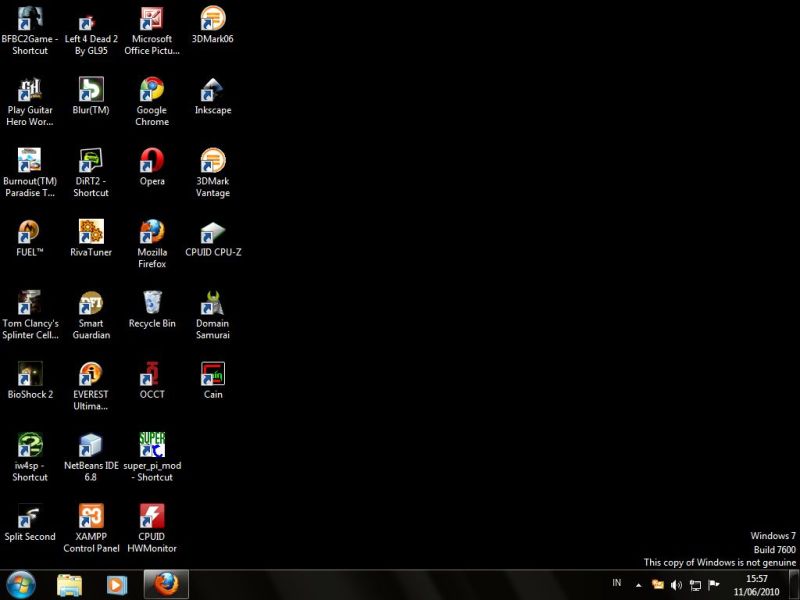The height and width of the screenshot is (600, 800).
Task: Select the Inkscape desktop shortcut
Action: 213,89
